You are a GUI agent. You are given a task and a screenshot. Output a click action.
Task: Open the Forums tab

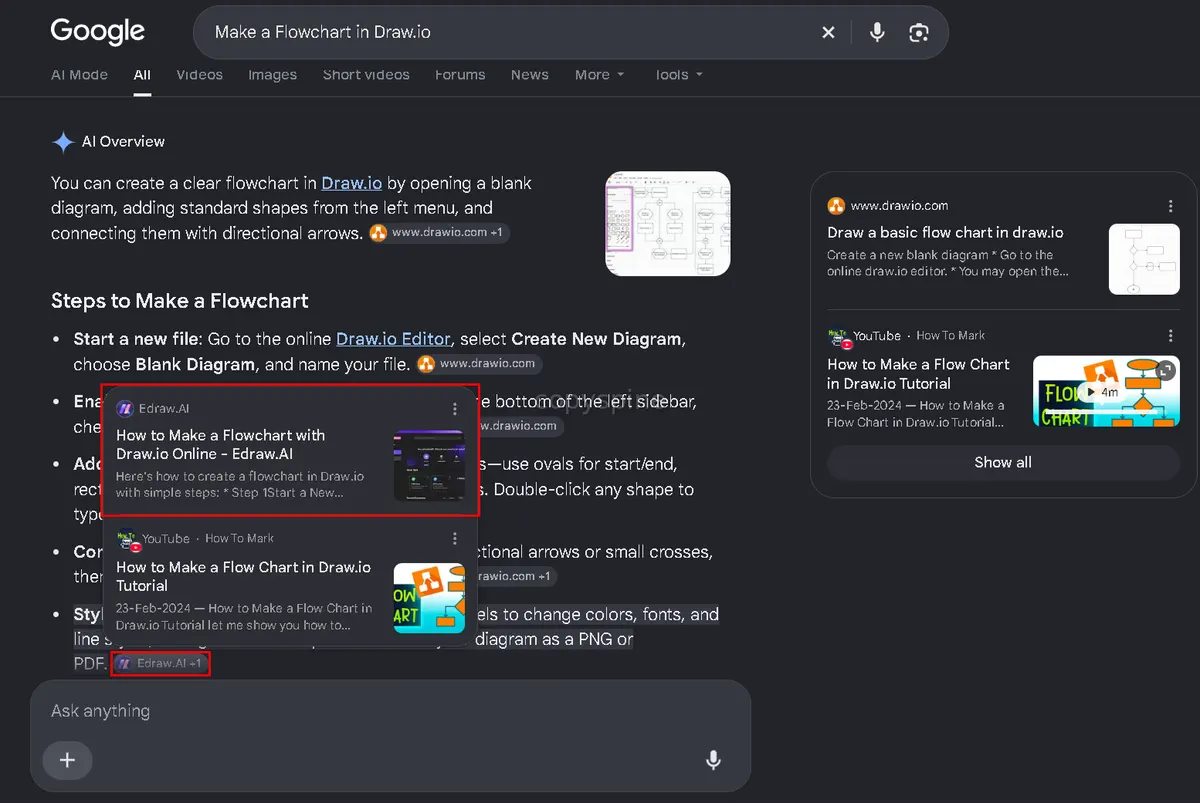460,75
